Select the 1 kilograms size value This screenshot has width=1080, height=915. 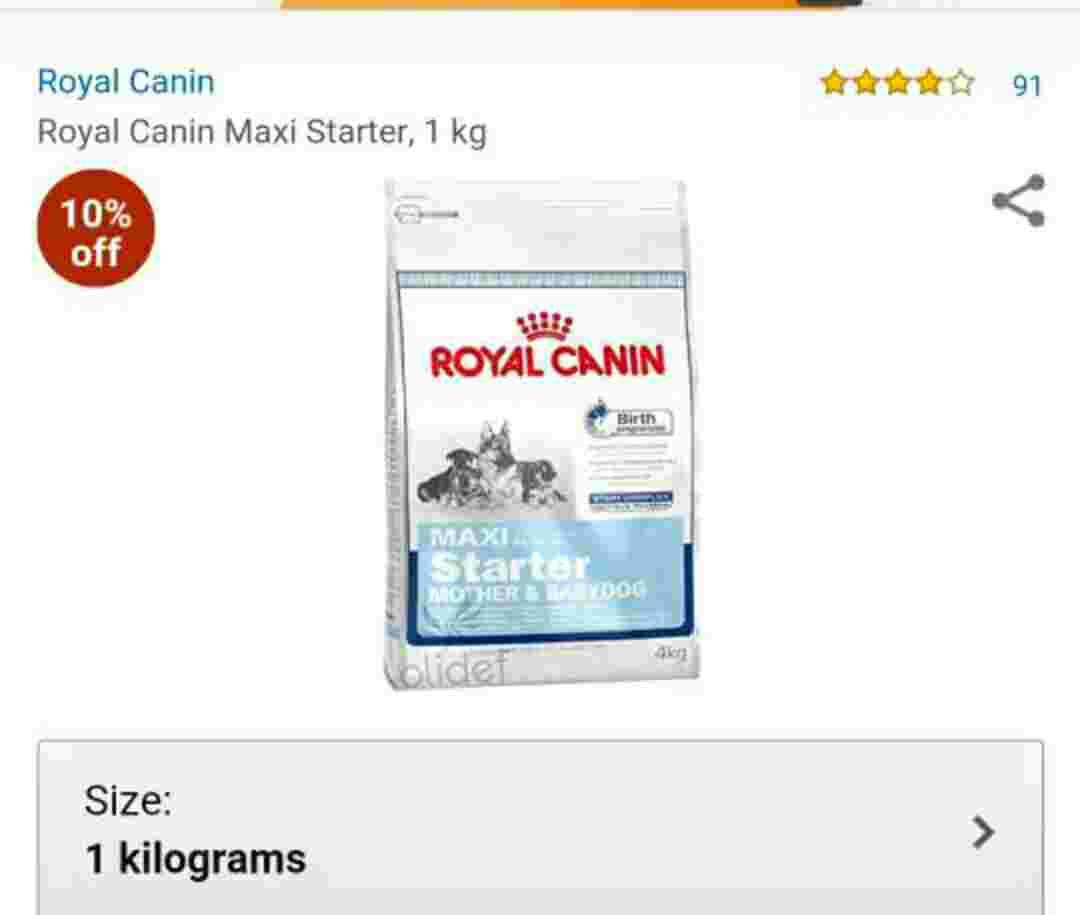(196, 859)
